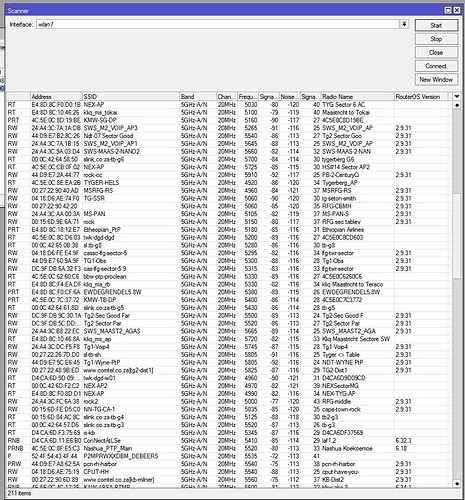Open a New Window
The height and width of the screenshot is (500, 465).
pyautogui.click(x=436, y=79)
